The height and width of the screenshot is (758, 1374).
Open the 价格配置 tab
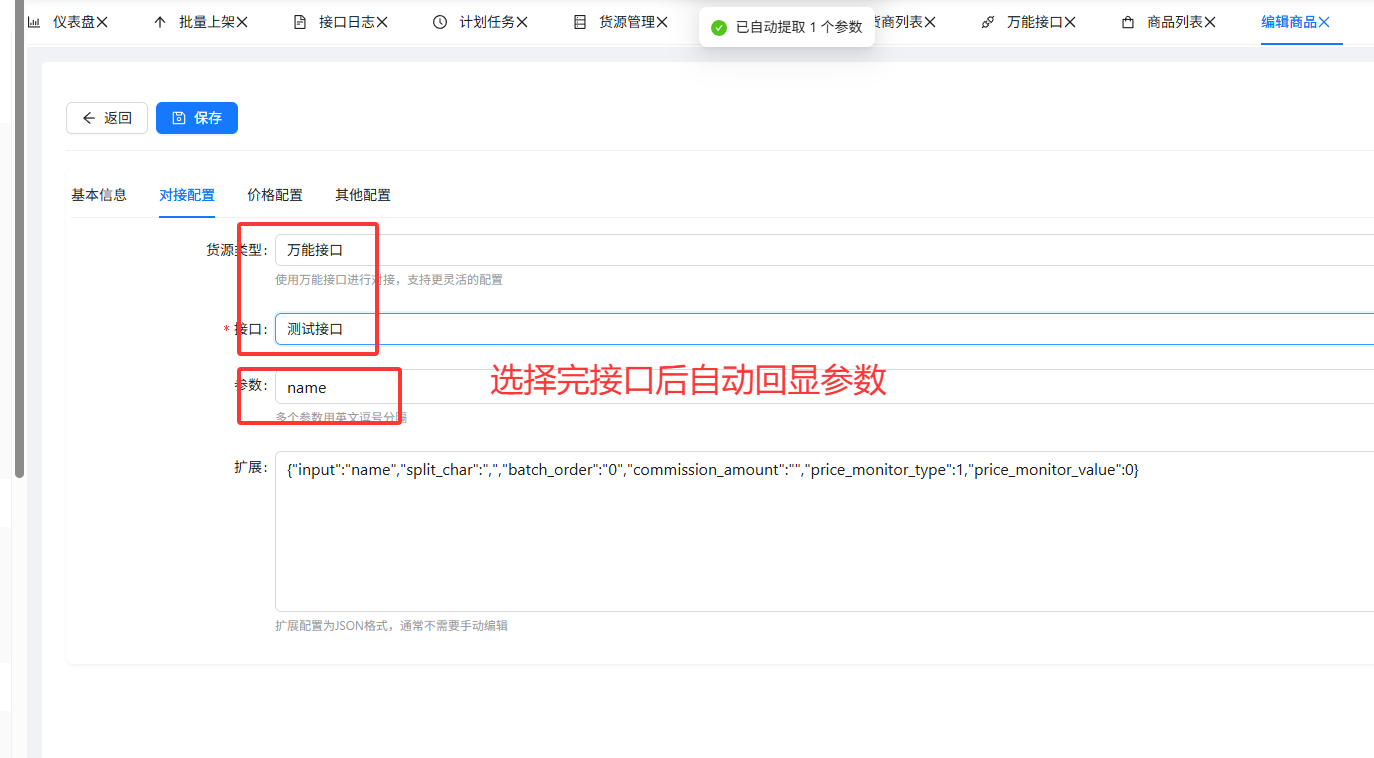coord(275,196)
